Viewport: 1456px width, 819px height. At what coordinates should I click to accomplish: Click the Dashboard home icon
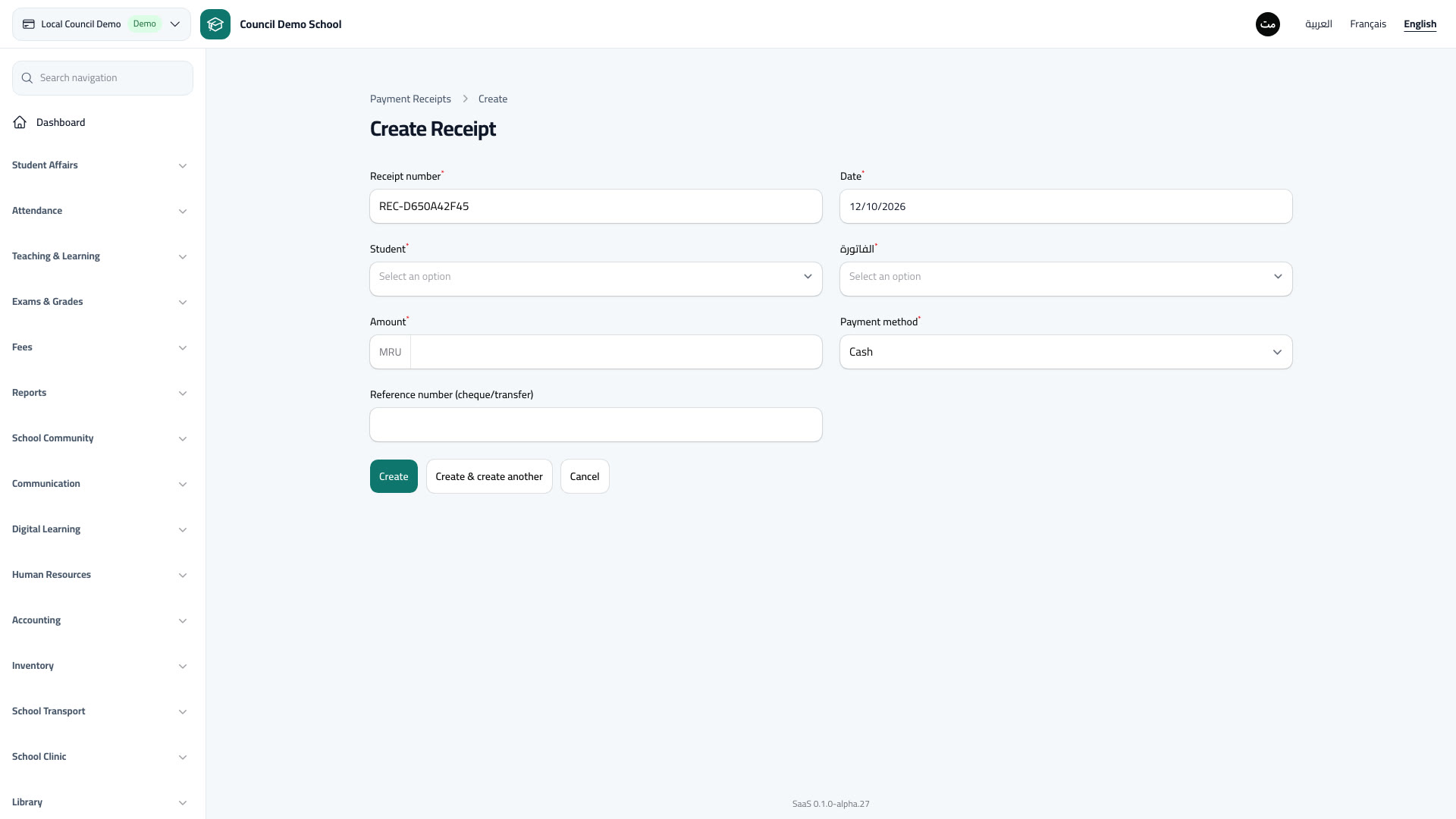click(20, 122)
